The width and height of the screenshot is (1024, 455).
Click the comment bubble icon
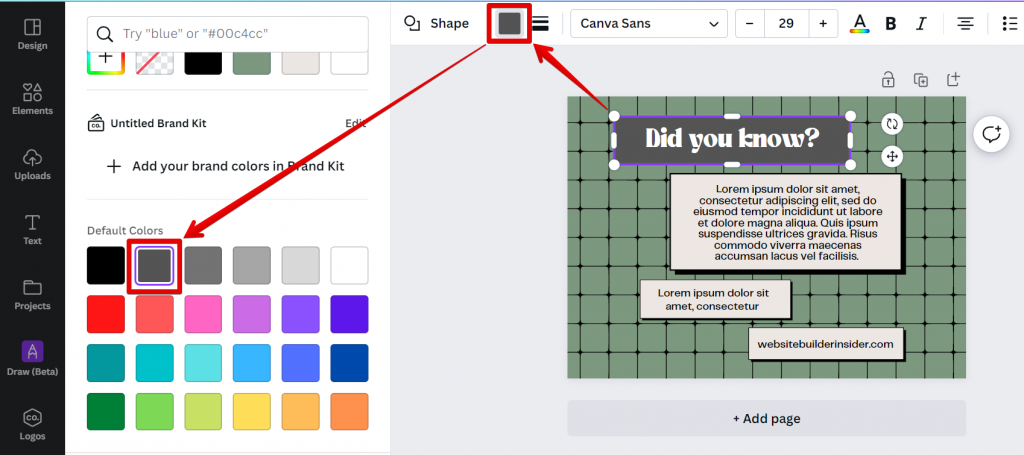click(x=991, y=135)
